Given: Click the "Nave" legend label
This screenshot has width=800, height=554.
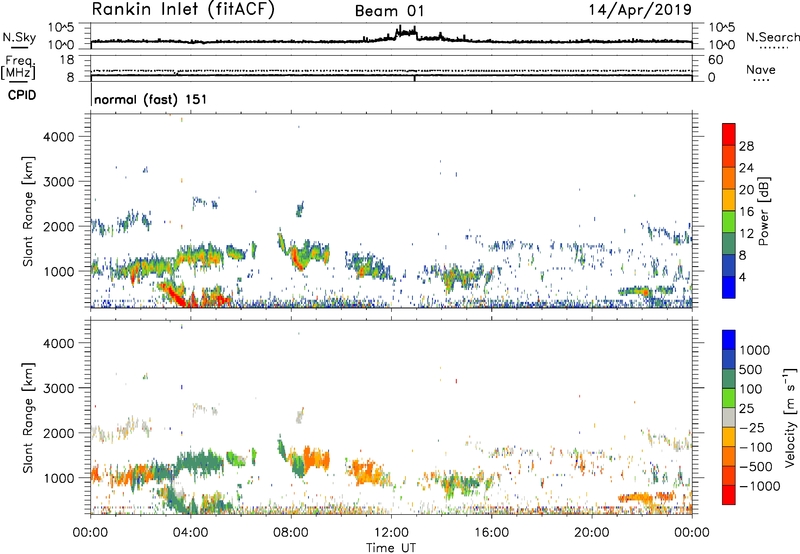Looking at the screenshot, I should [761, 69].
